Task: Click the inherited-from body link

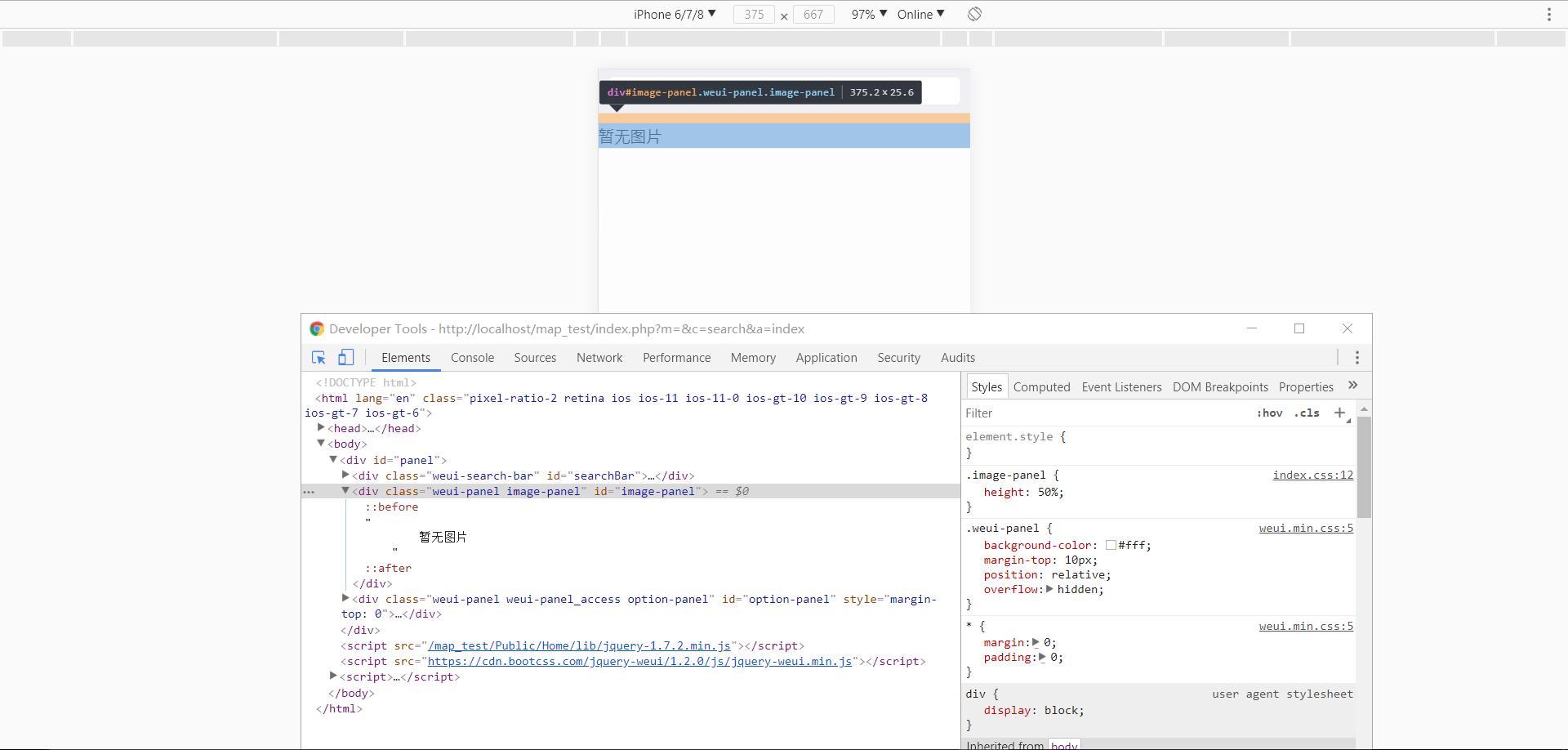Action: [x=1064, y=745]
